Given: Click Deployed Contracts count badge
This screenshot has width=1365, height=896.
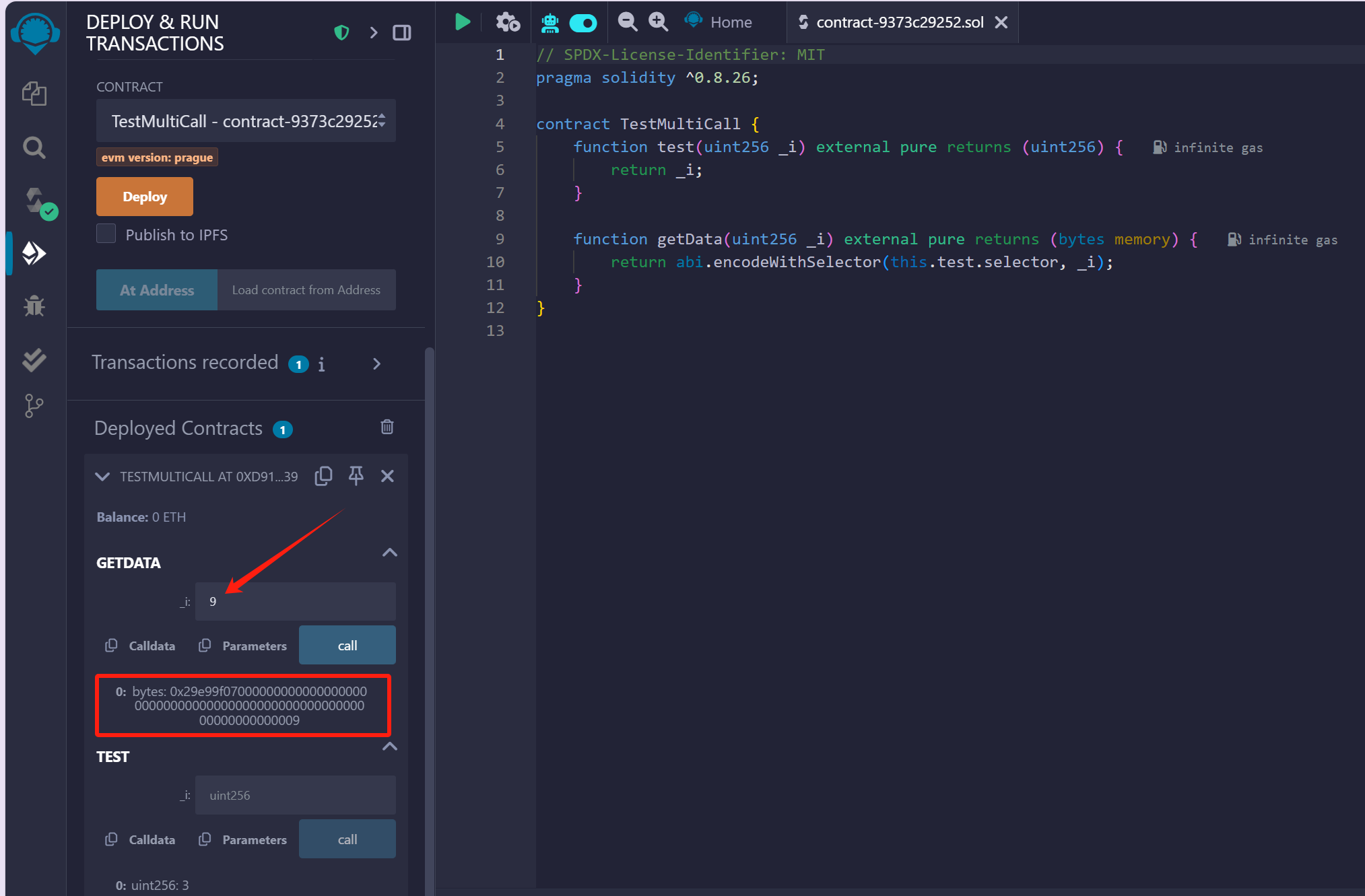Looking at the screenshot, I should pos(283,429).
